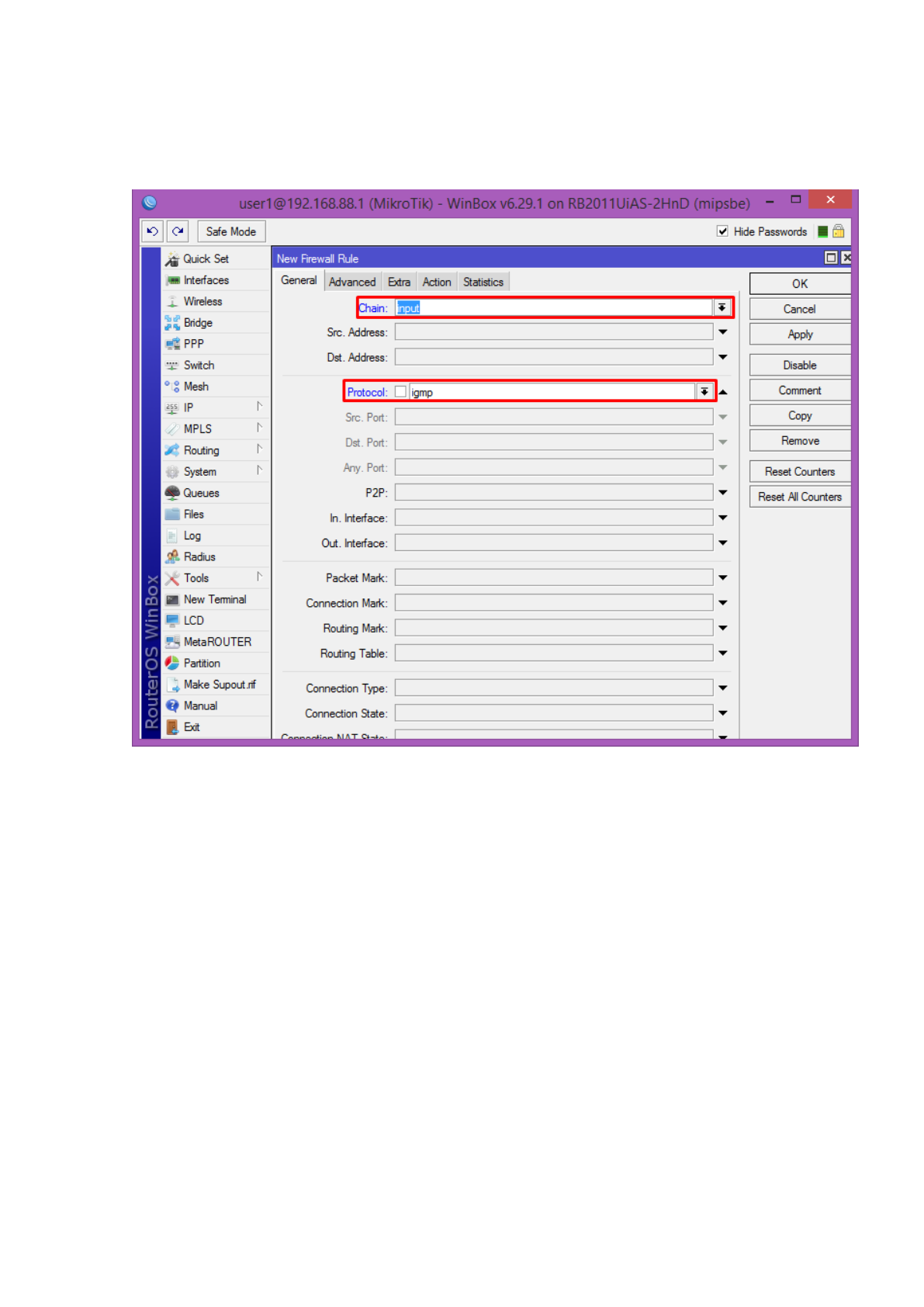The image size is (924, 1307).
Task: Expand the Dst. Address field
Action: (x=723, y=358)
